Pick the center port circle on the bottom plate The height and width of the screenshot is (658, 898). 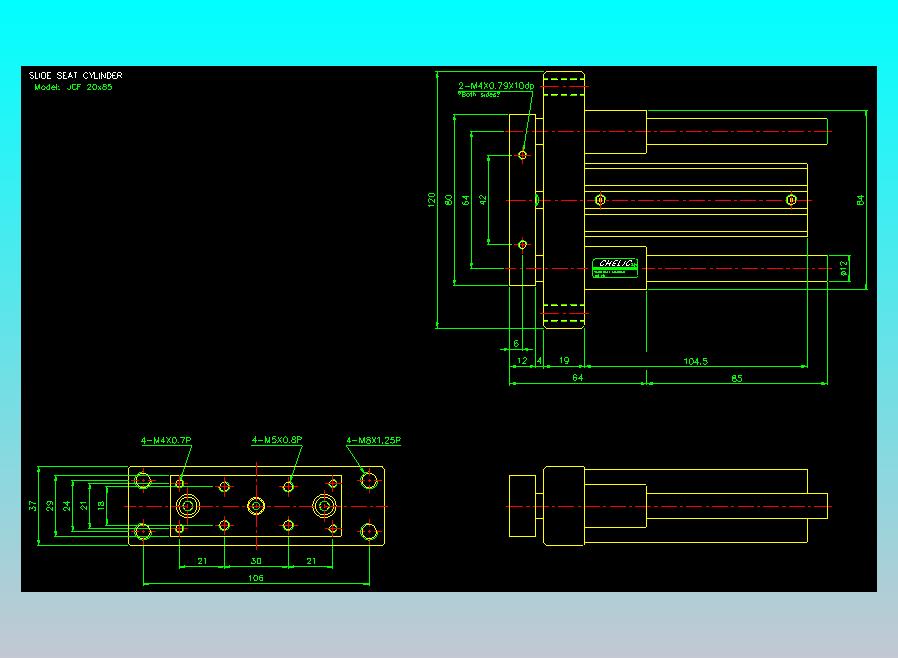click(256, 506)
